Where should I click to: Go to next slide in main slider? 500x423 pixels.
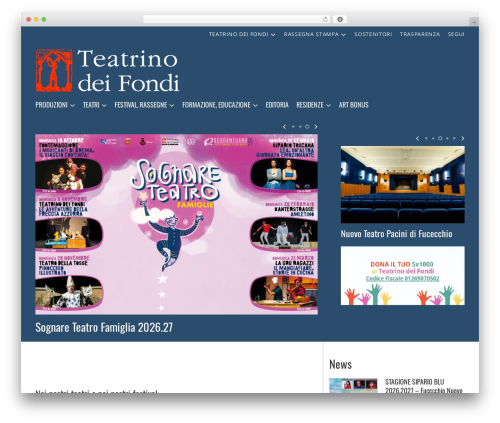pos(316,127)
